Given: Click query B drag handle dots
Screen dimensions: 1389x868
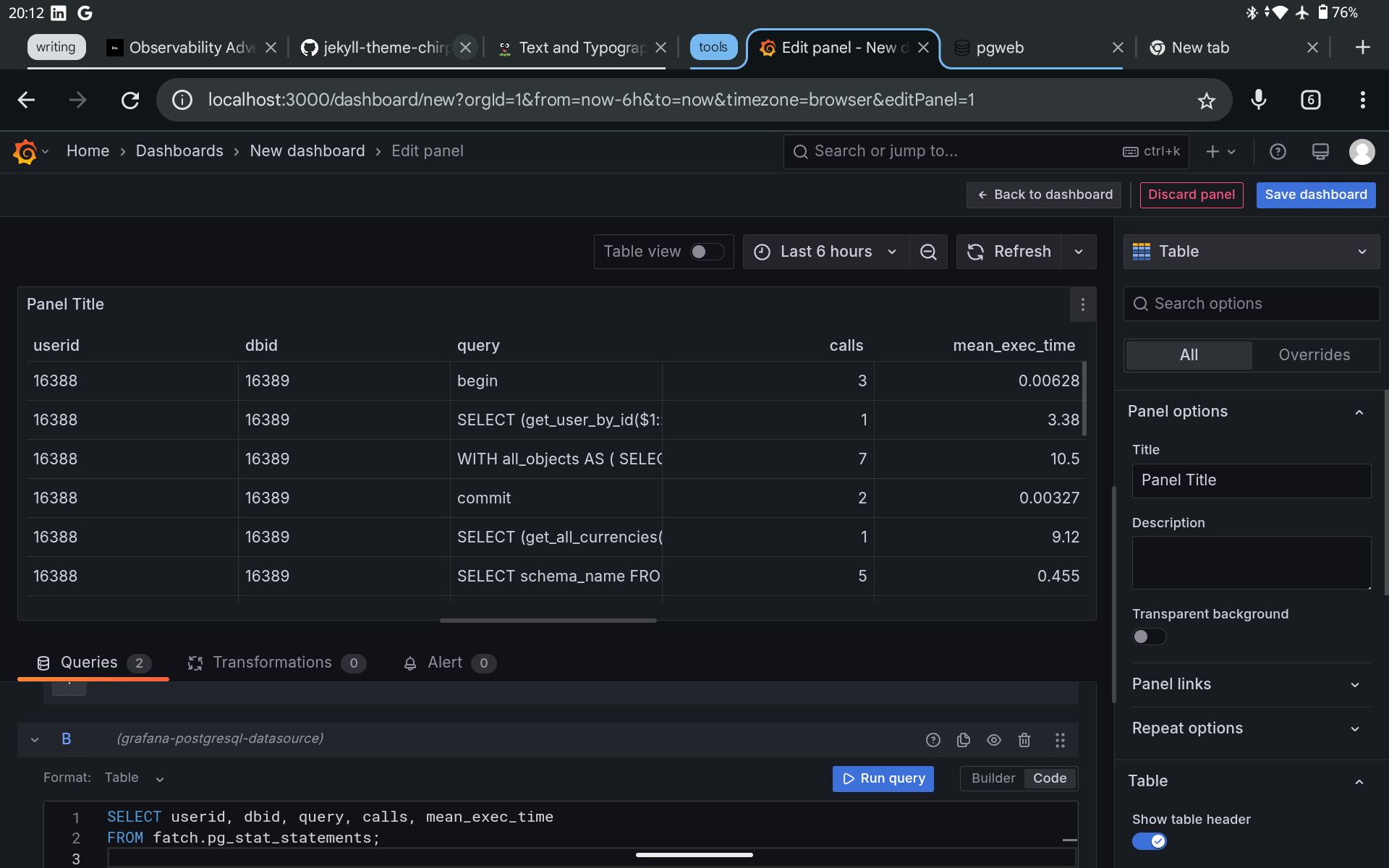Looking at the screenshot, I should pos(1060,739).
